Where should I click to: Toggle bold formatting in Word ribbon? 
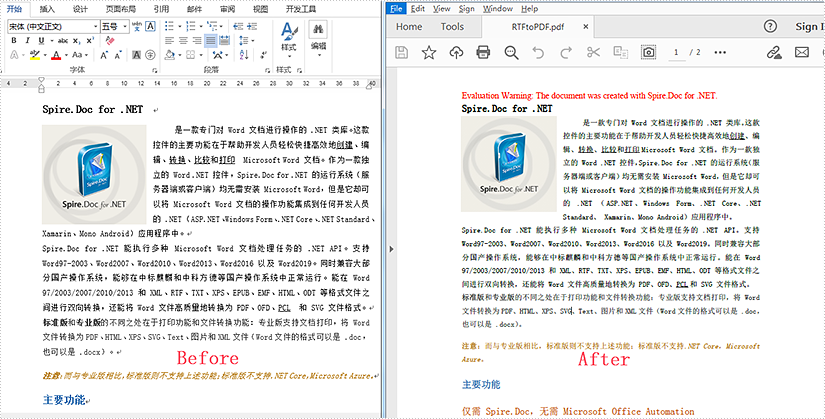click(x=14, y=41)
